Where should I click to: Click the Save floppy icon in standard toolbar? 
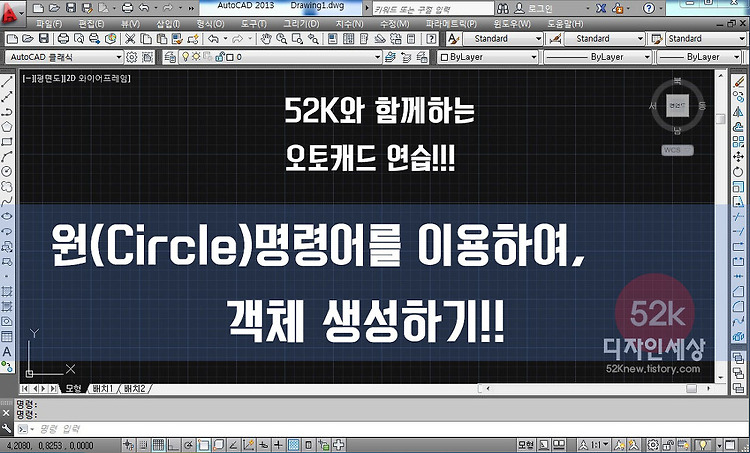click(x=44, y=39)
